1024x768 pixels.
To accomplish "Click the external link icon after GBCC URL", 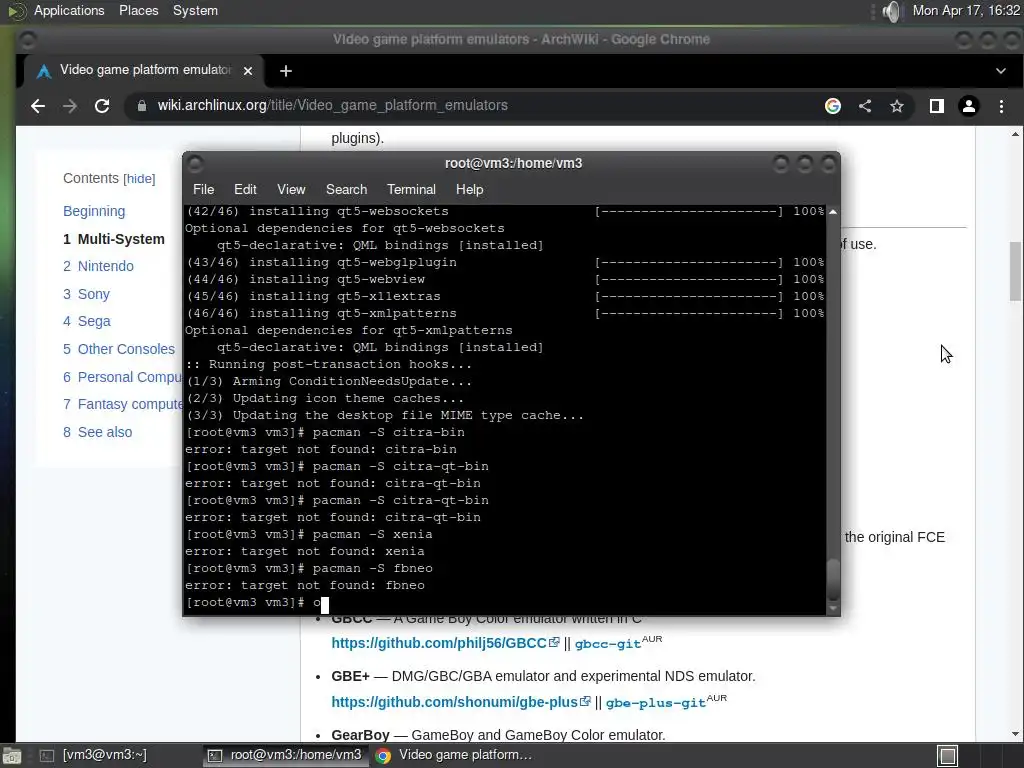I will (x=554, y=643).
